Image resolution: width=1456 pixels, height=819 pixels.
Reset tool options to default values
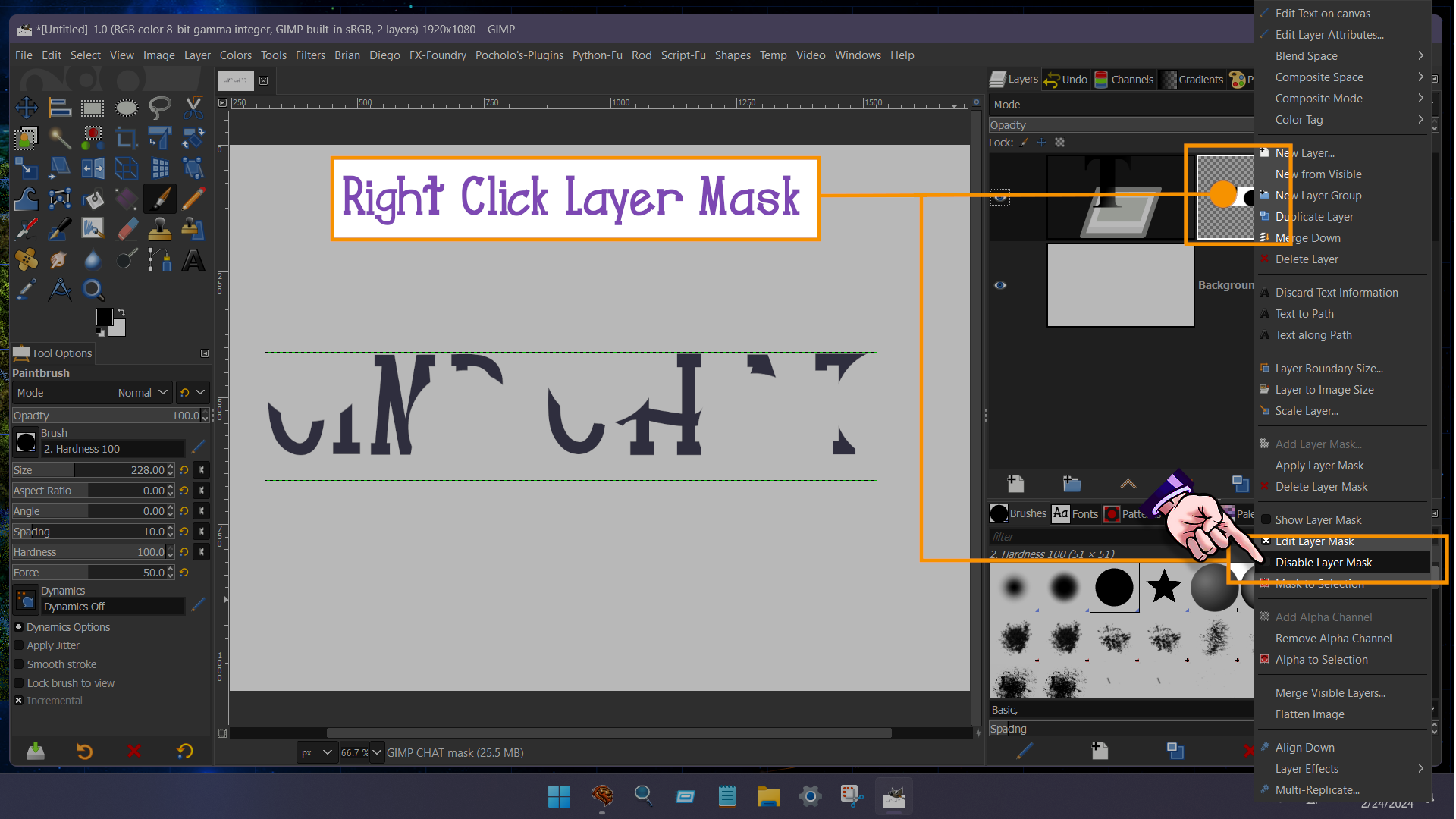185,752
